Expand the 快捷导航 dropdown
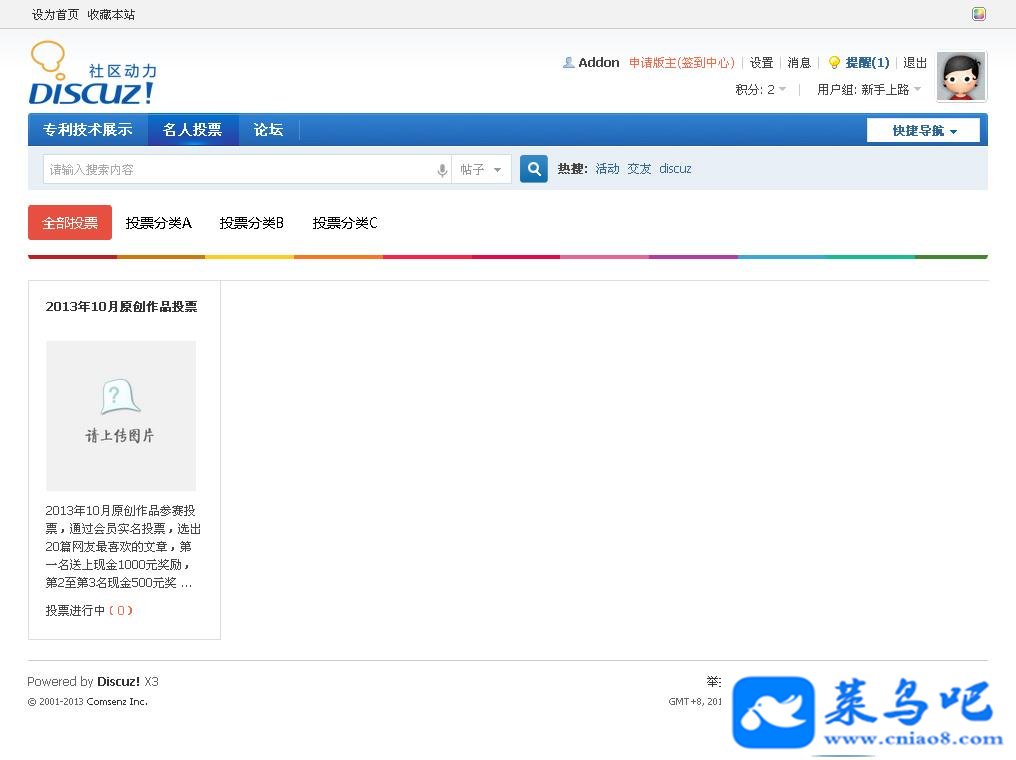This screenshot has height=760, width=1016. click(x=923, y=131)
